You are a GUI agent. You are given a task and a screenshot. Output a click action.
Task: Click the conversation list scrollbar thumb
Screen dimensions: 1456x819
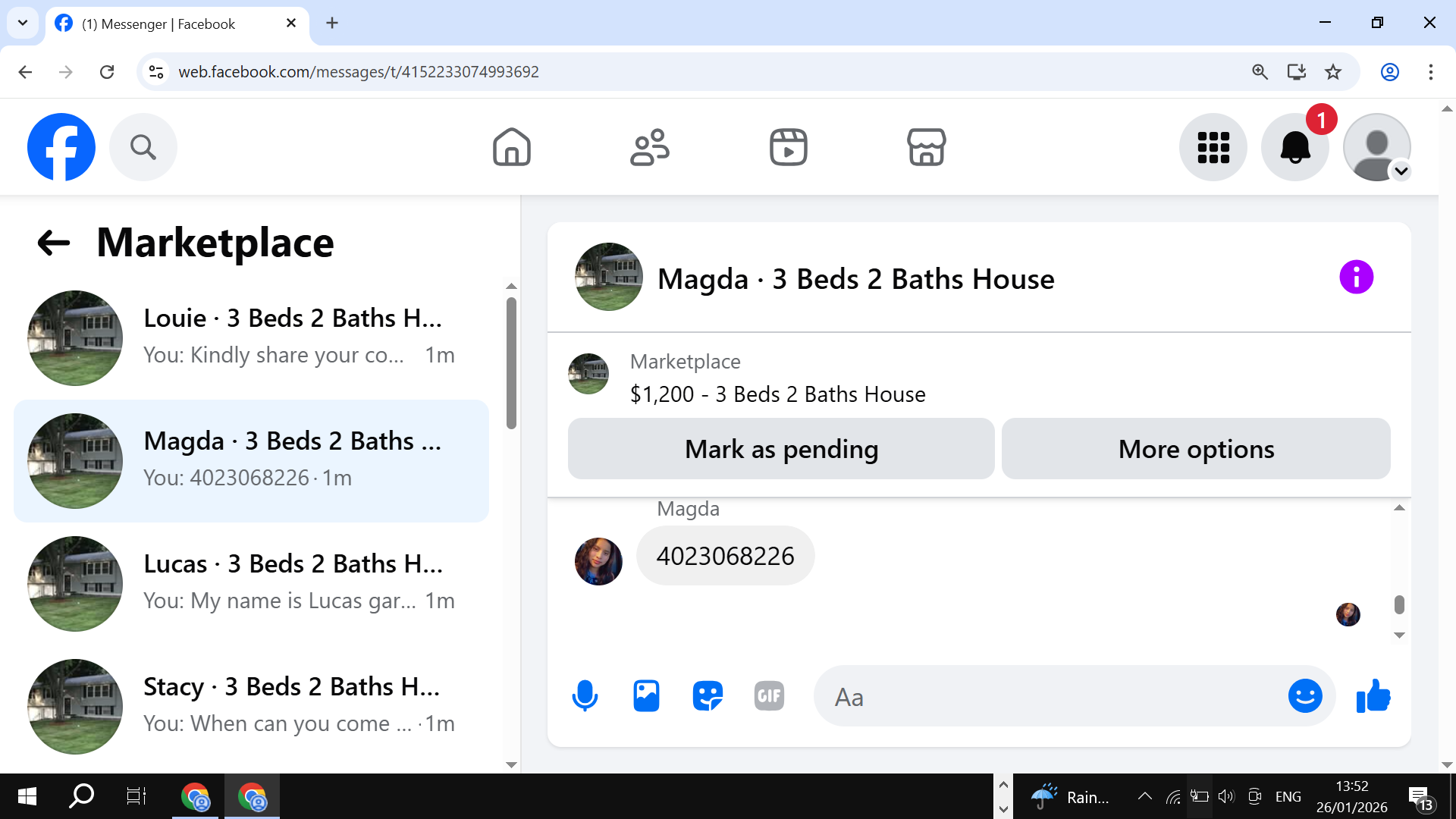(x=511, y=364)
